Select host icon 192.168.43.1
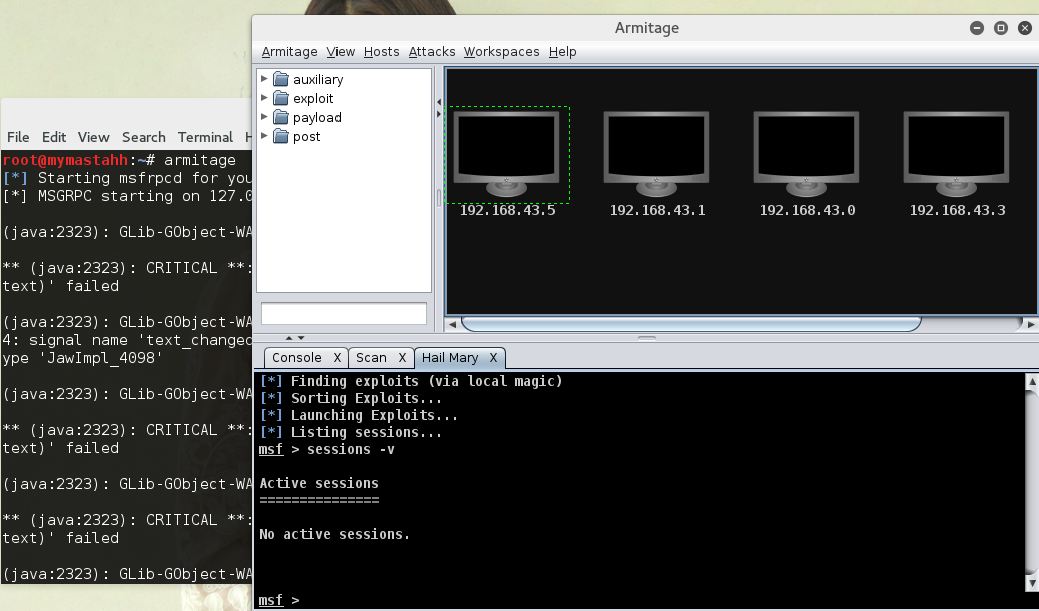This screenshot has width=1039, height=611. tap(657, 154)
